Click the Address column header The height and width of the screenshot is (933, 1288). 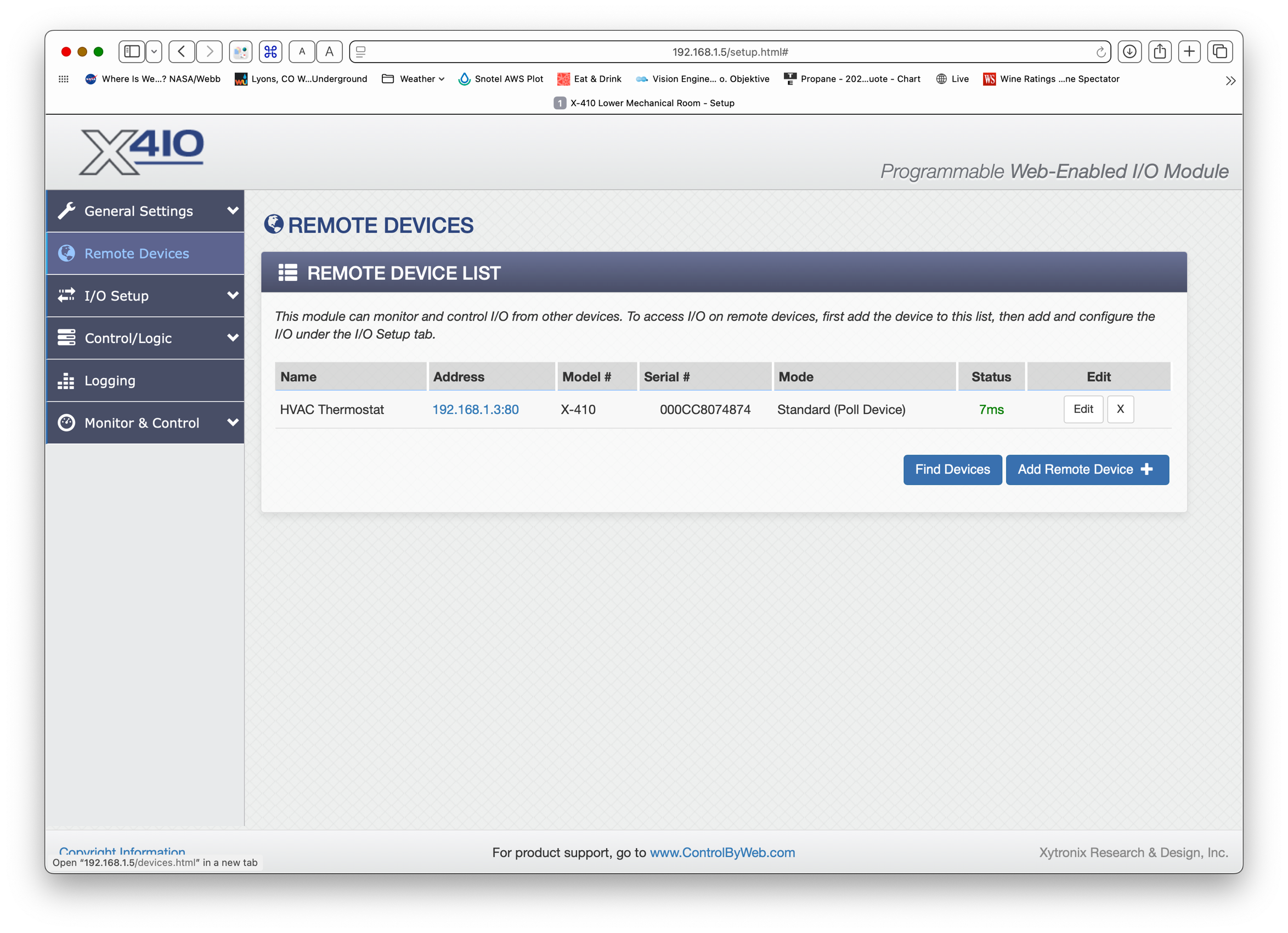tap(492, 376)
